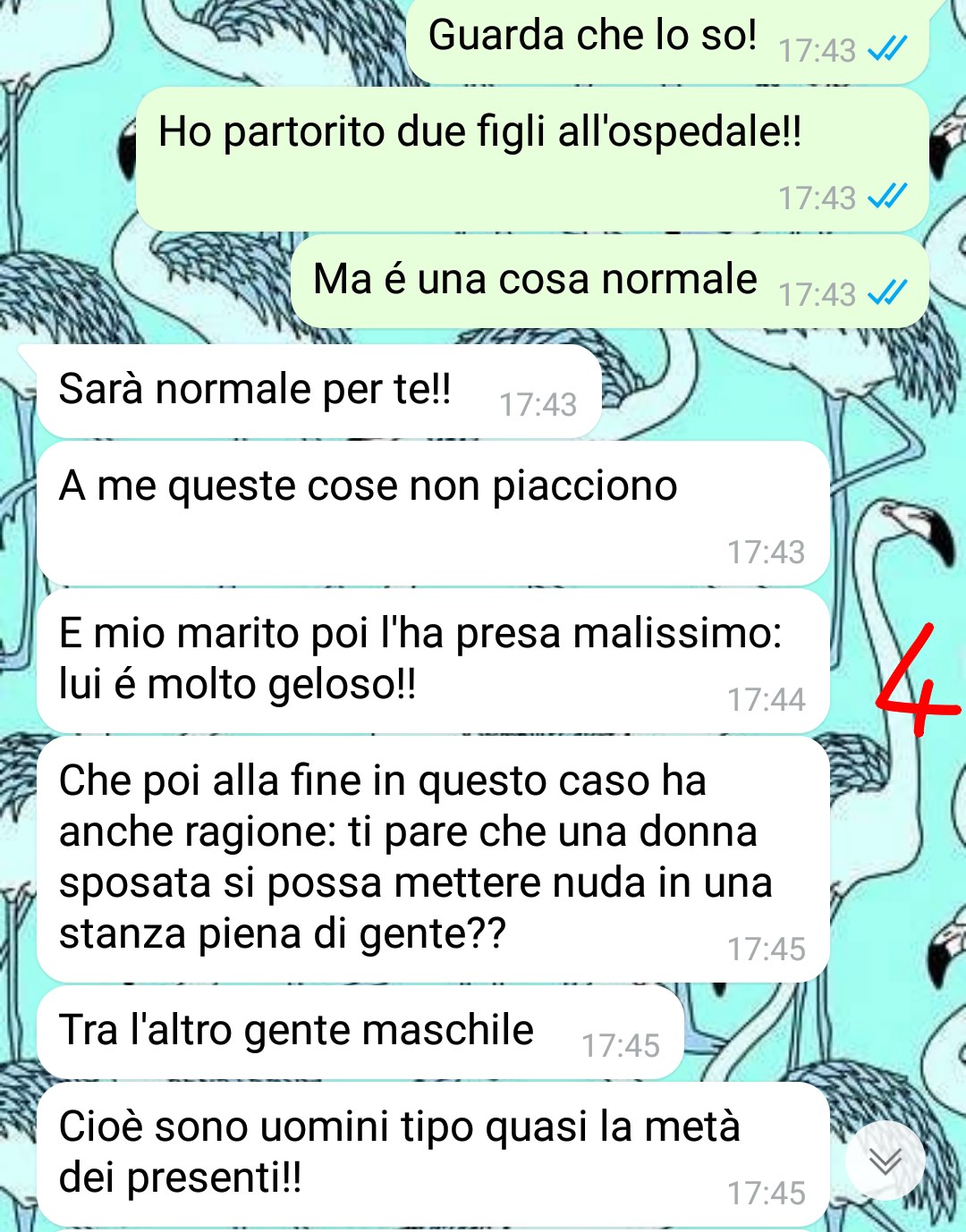Click the 17:43 timestamp on 'Sarà normale per te!!'

point(538,404)
